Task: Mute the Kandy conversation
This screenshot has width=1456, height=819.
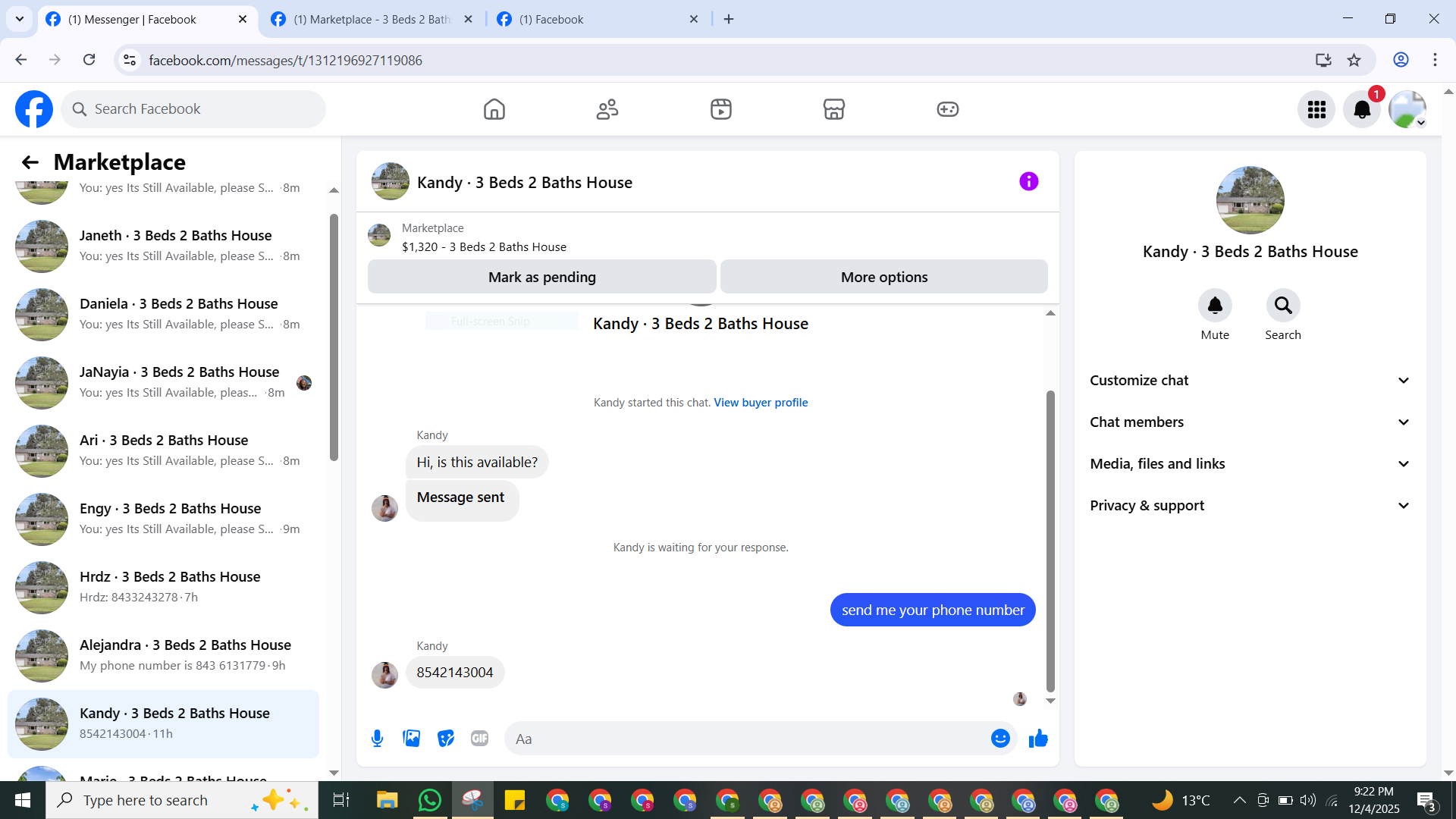Action: click(1214, 306)
